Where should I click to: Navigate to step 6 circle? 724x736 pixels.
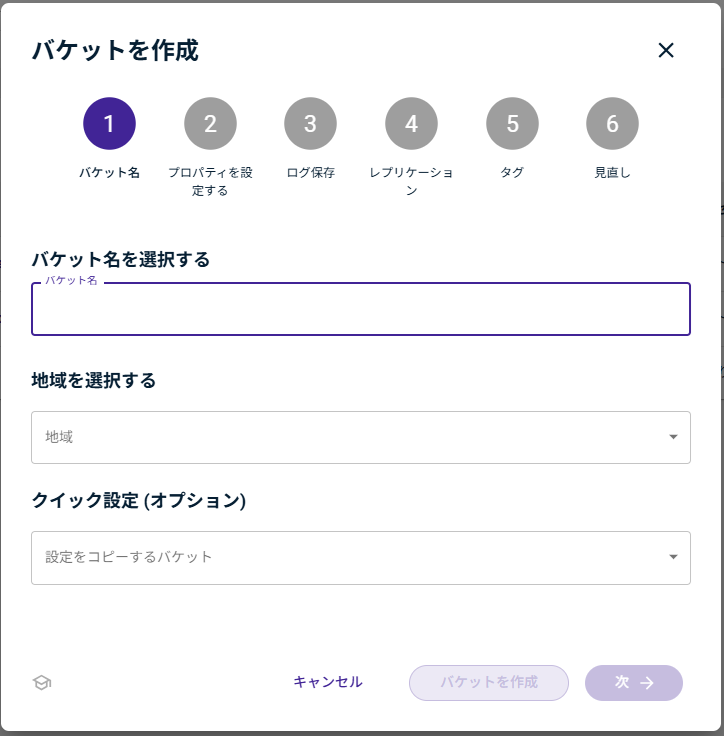point(612,123)
